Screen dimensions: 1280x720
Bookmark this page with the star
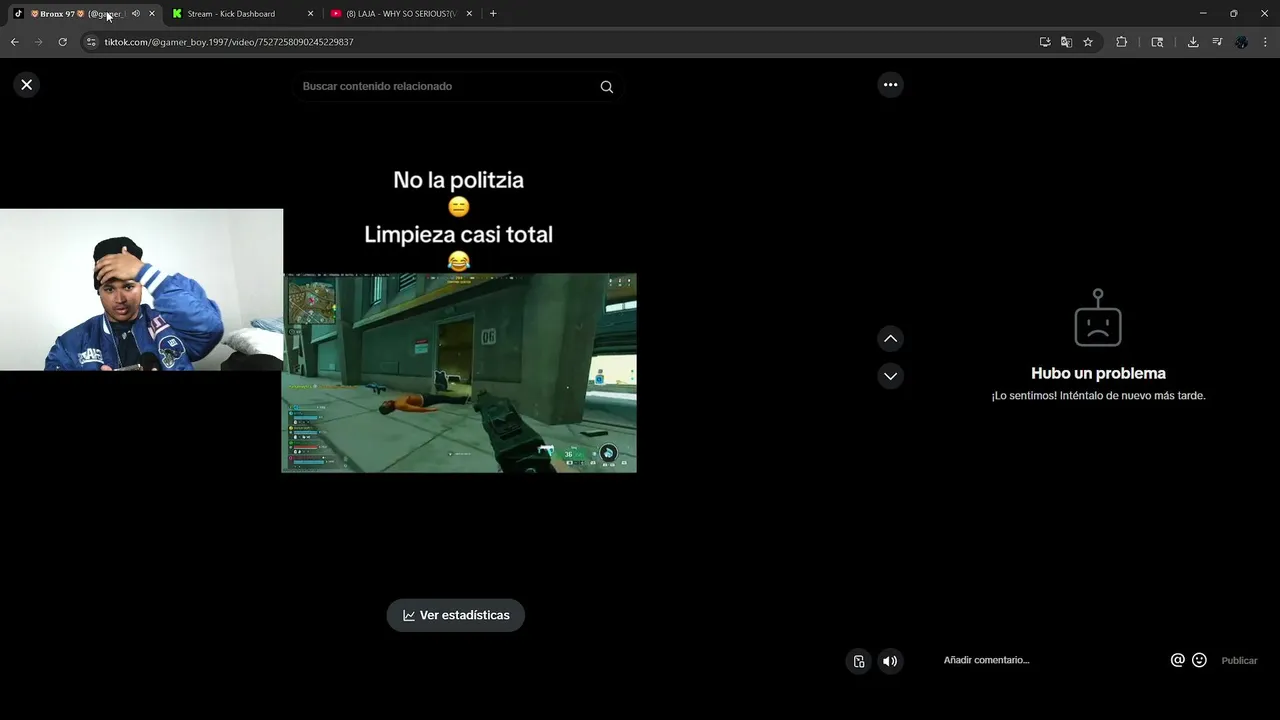coord(1088,42)
